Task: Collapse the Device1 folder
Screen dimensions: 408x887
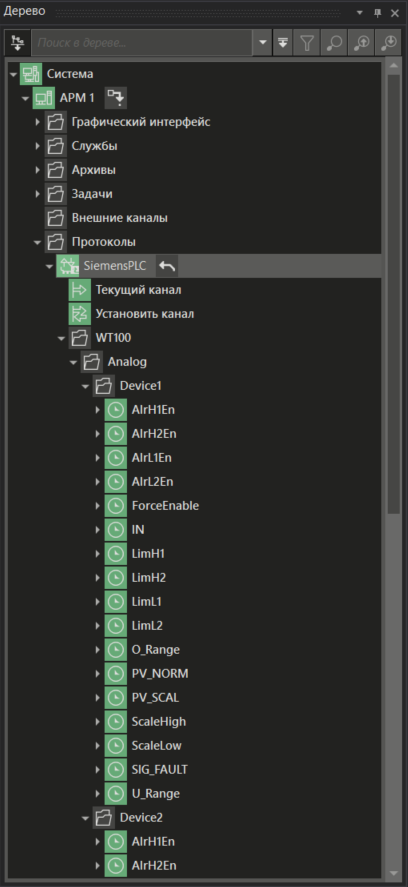Action: coord(85,386)
